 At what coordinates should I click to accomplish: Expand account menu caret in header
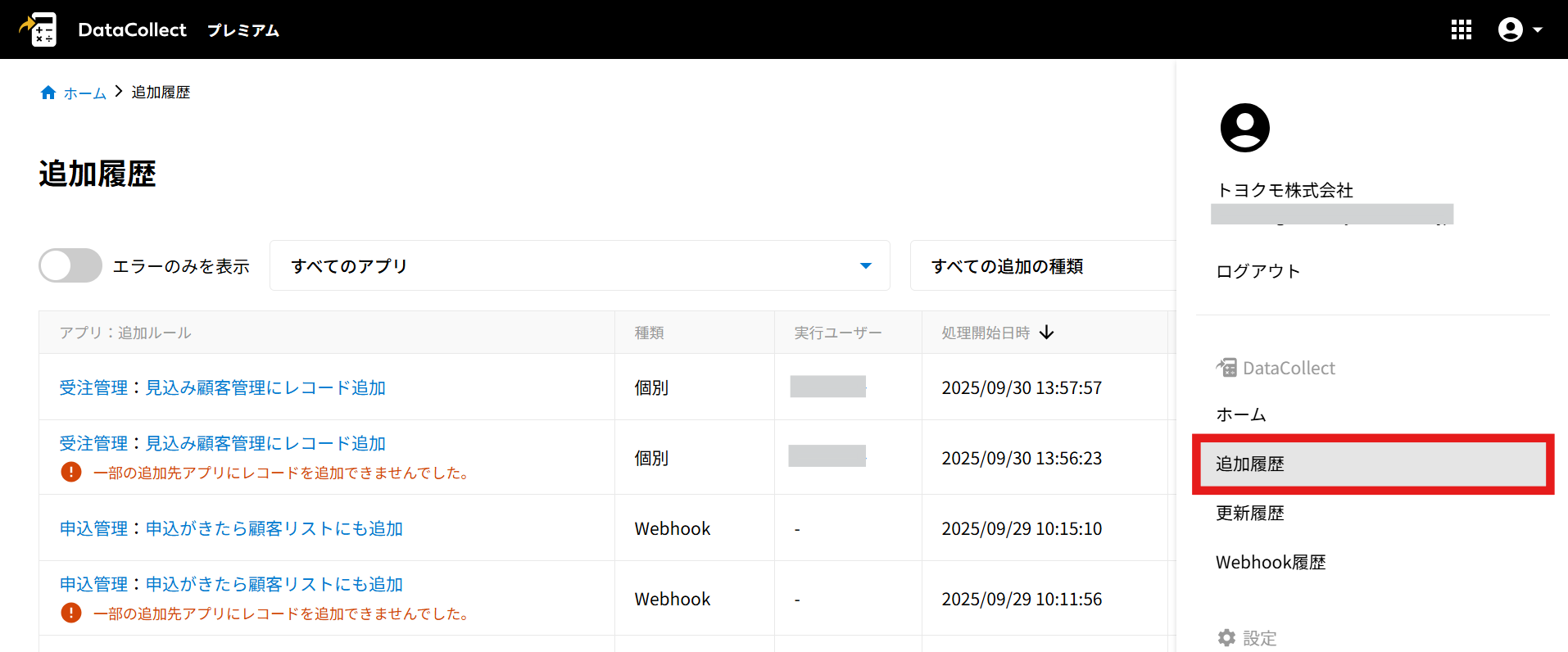pyautogui.click(x=1538, y=29)
